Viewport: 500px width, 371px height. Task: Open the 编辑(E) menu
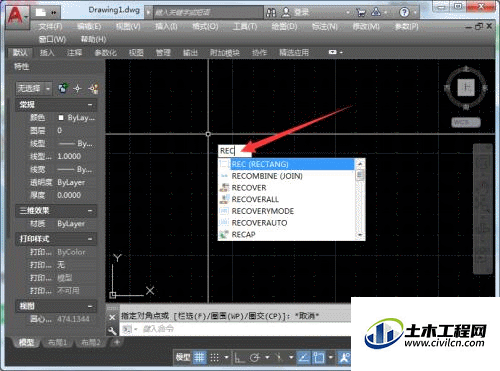click(89, 26)
